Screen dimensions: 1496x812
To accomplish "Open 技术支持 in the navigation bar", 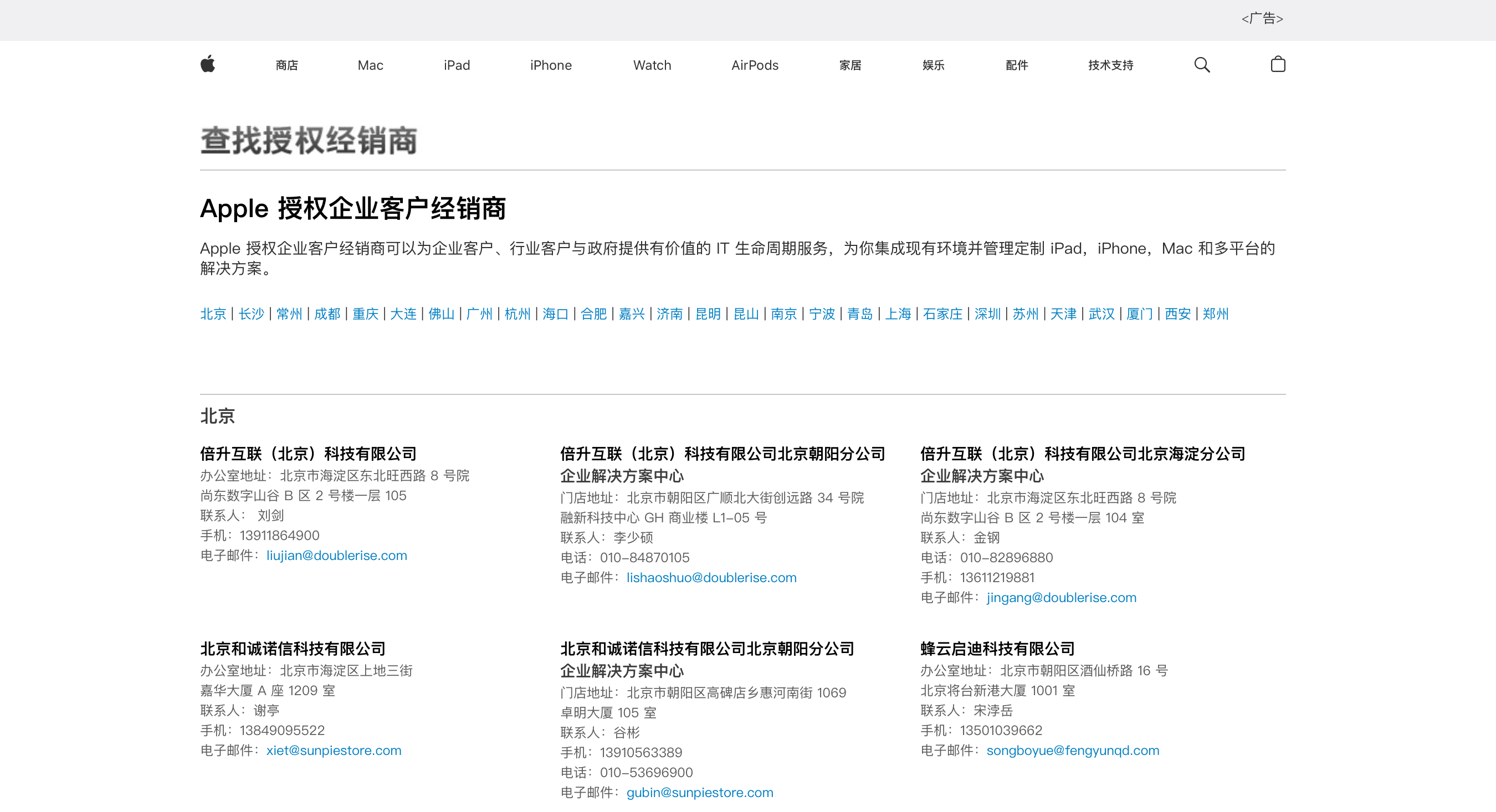I will (x=1110, y=65).
